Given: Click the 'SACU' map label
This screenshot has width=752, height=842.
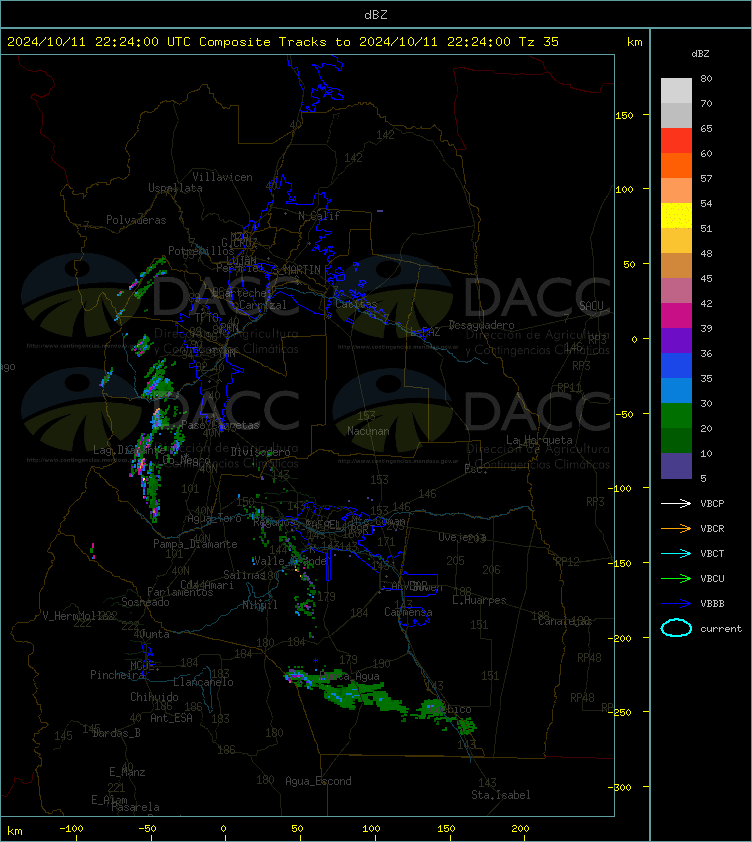Looking at the screenshot, I should point(591,306).
